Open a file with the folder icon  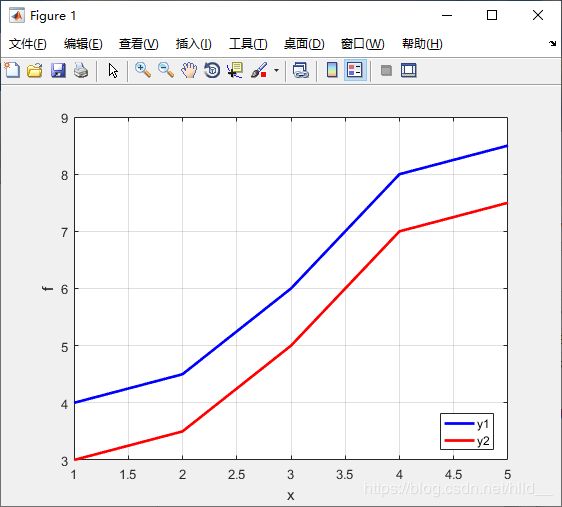pos(35,70)
